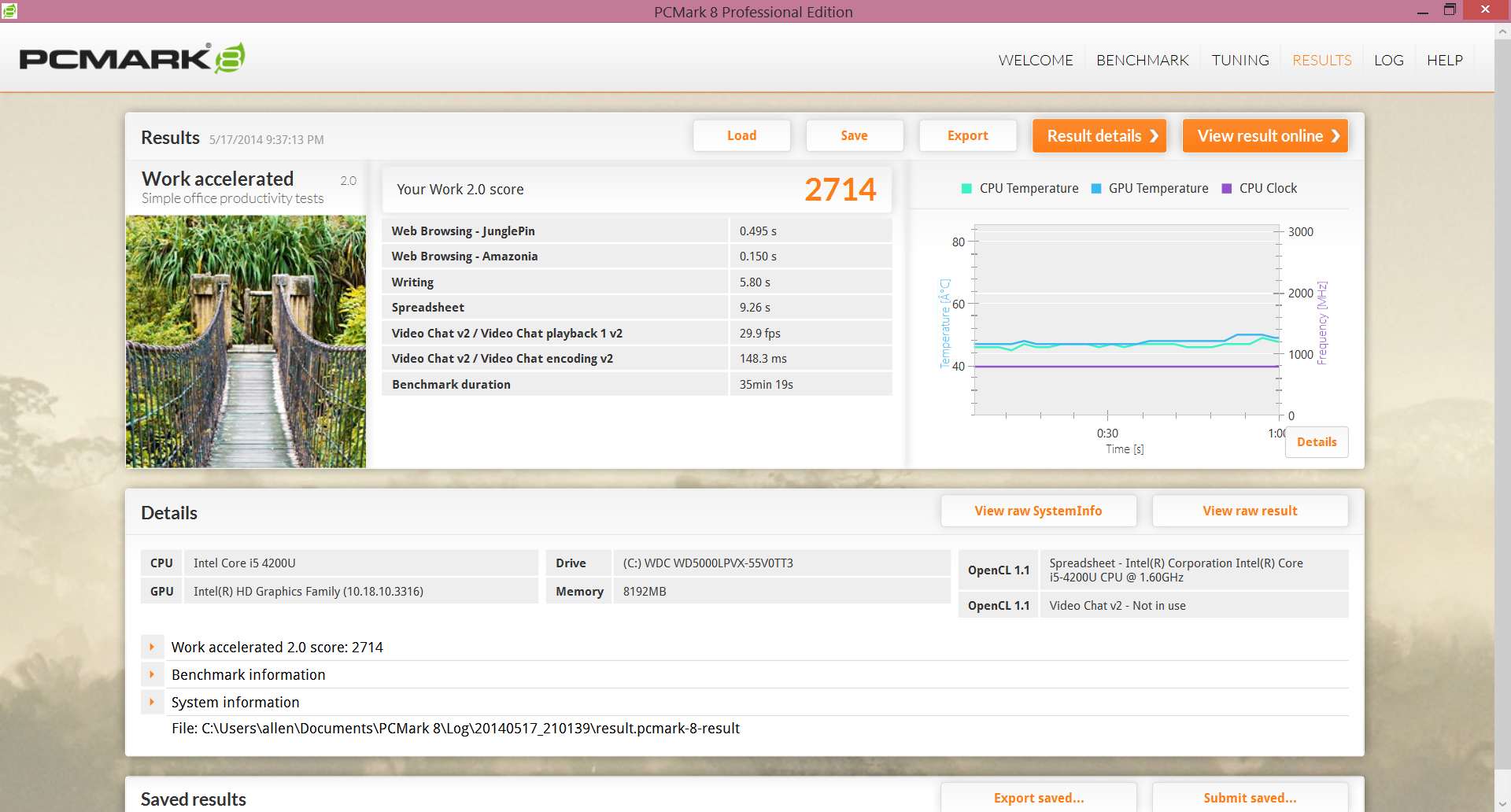Select the Benchmark duration row
The height and width of the screenshot is (812, 1511).
(637, 384)
